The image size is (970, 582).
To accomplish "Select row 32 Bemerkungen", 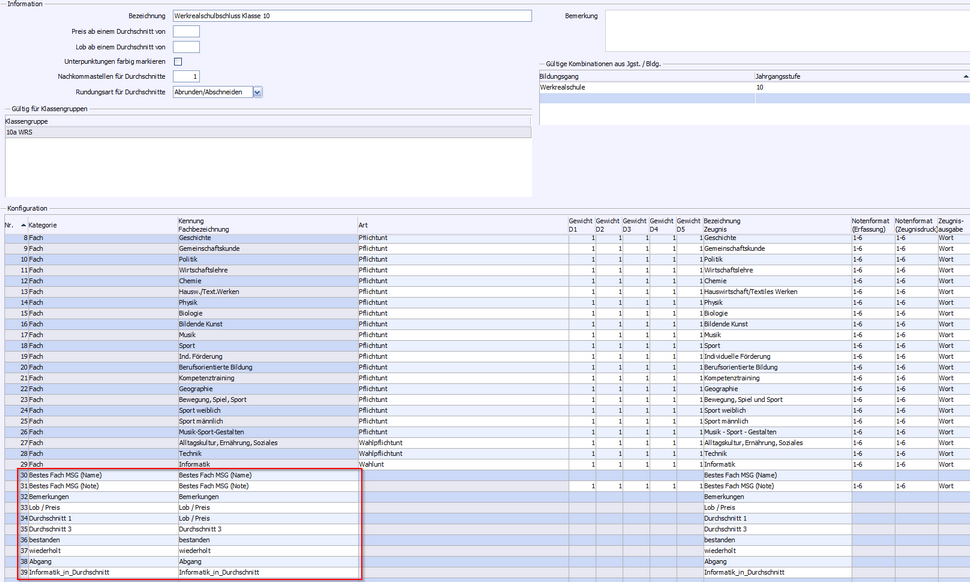I will (x=100, y=497).
